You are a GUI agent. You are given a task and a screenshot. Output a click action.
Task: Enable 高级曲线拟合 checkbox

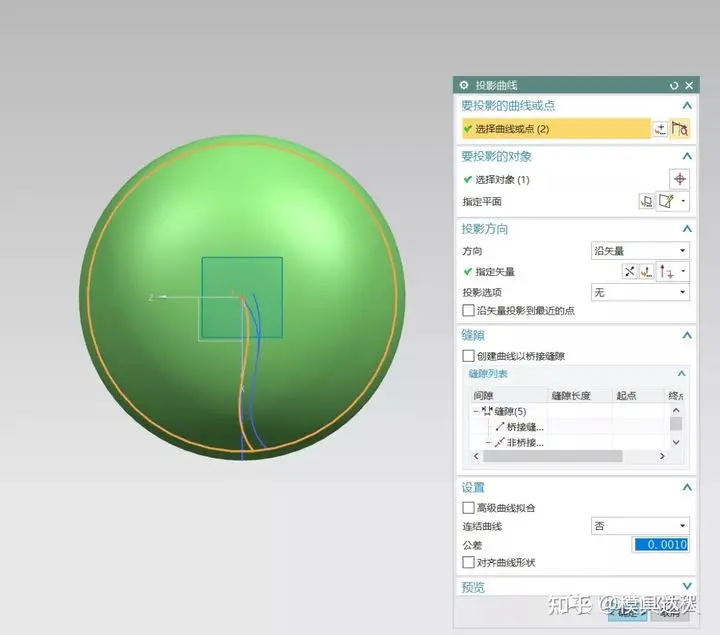(468, 508)
